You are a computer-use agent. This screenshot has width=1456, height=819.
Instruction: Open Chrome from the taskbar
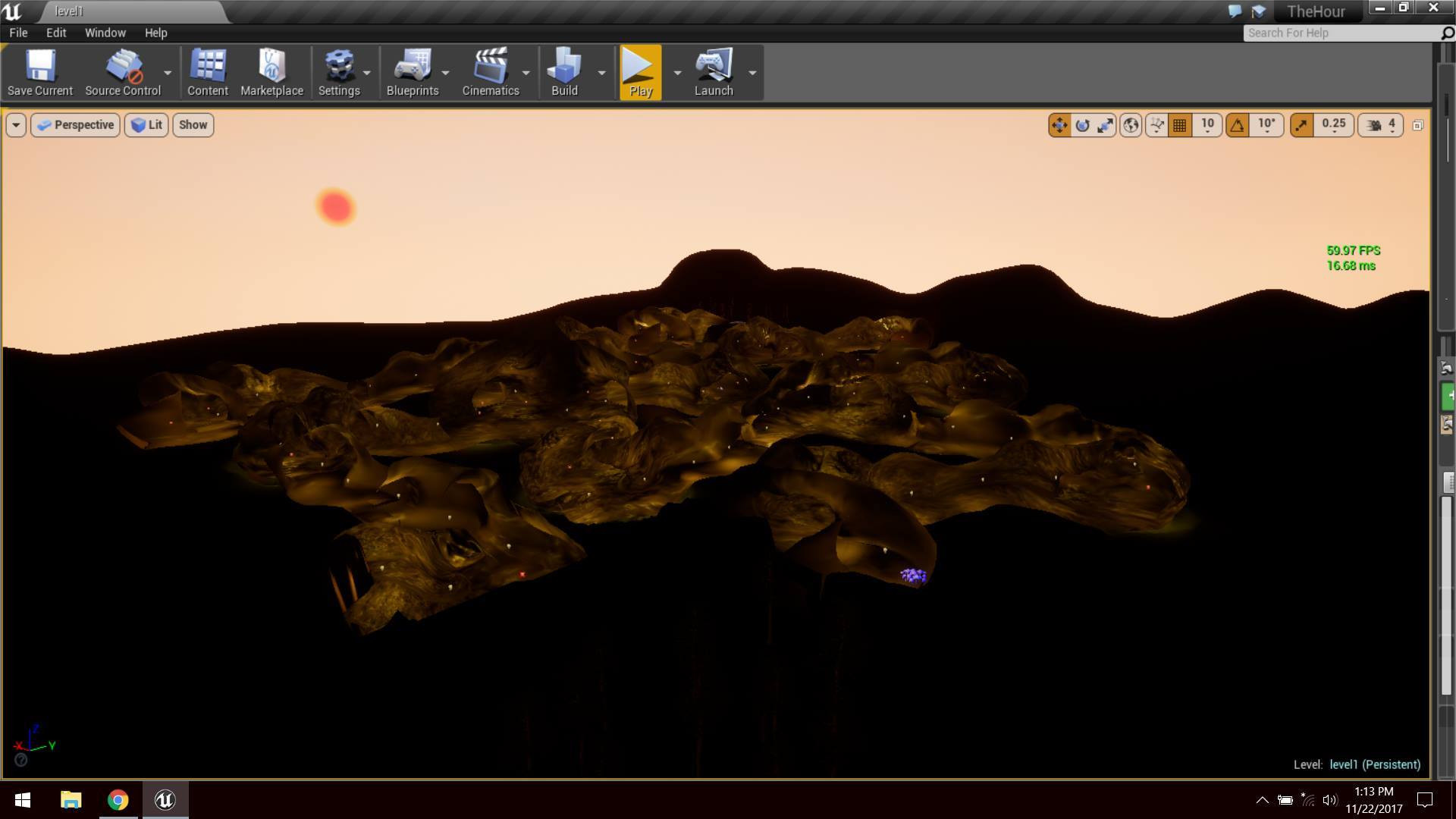pyautogui.click(x=118, y=800)
